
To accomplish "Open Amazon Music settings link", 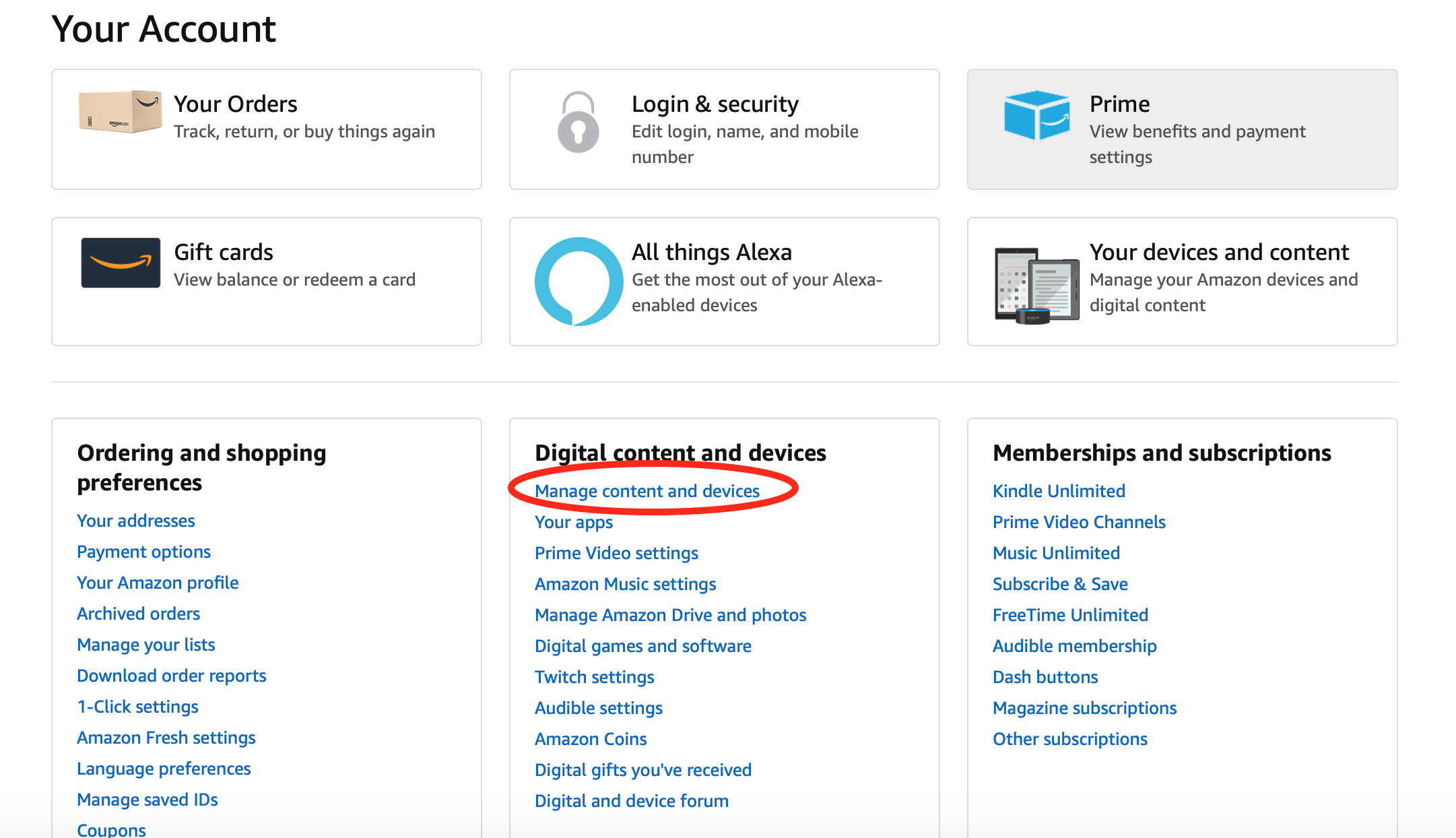I will 625,584.
